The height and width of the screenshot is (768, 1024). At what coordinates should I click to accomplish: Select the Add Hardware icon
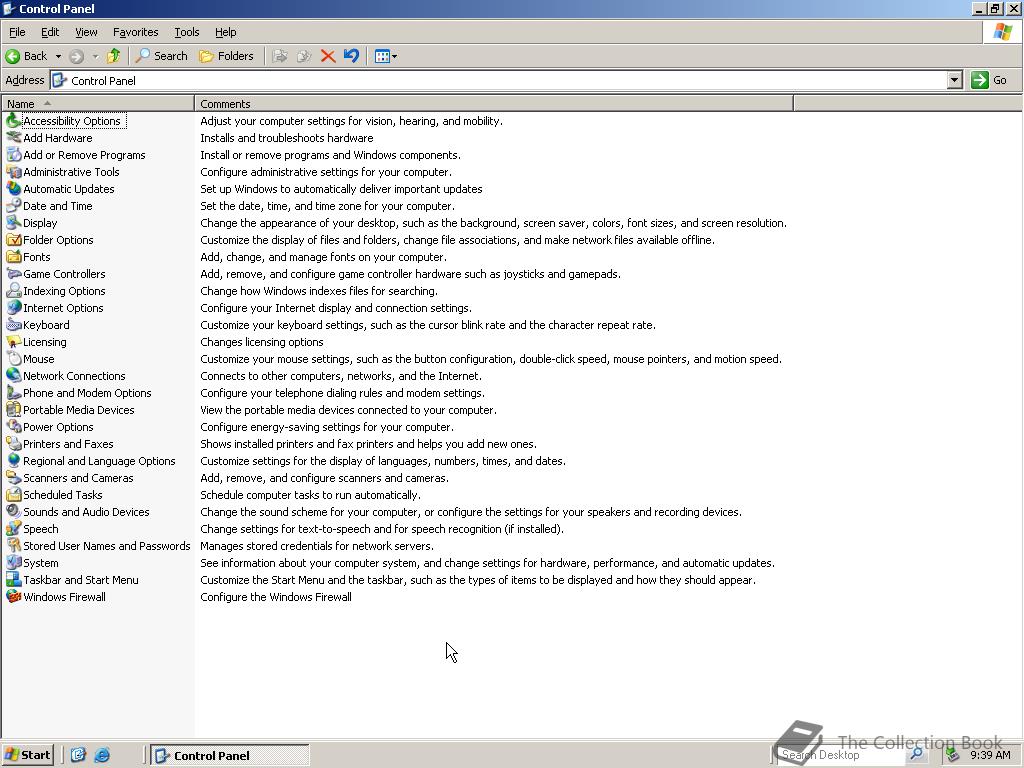(14, 138)
